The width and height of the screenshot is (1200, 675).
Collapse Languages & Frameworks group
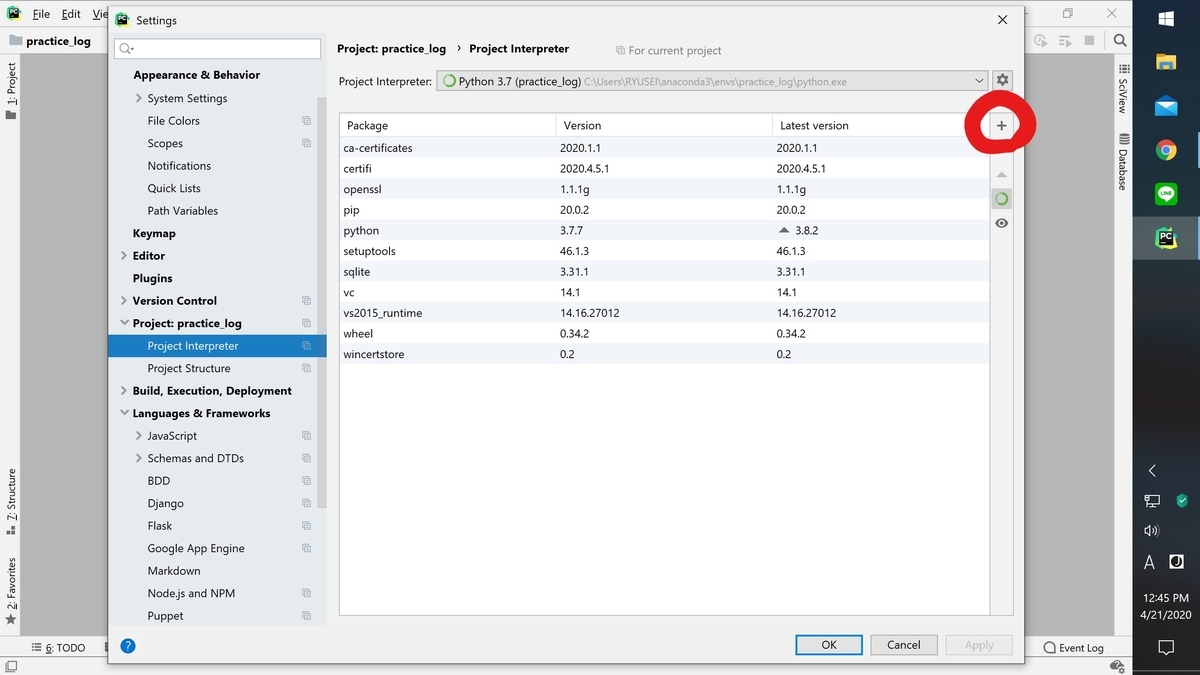click(x=124, y=413)
